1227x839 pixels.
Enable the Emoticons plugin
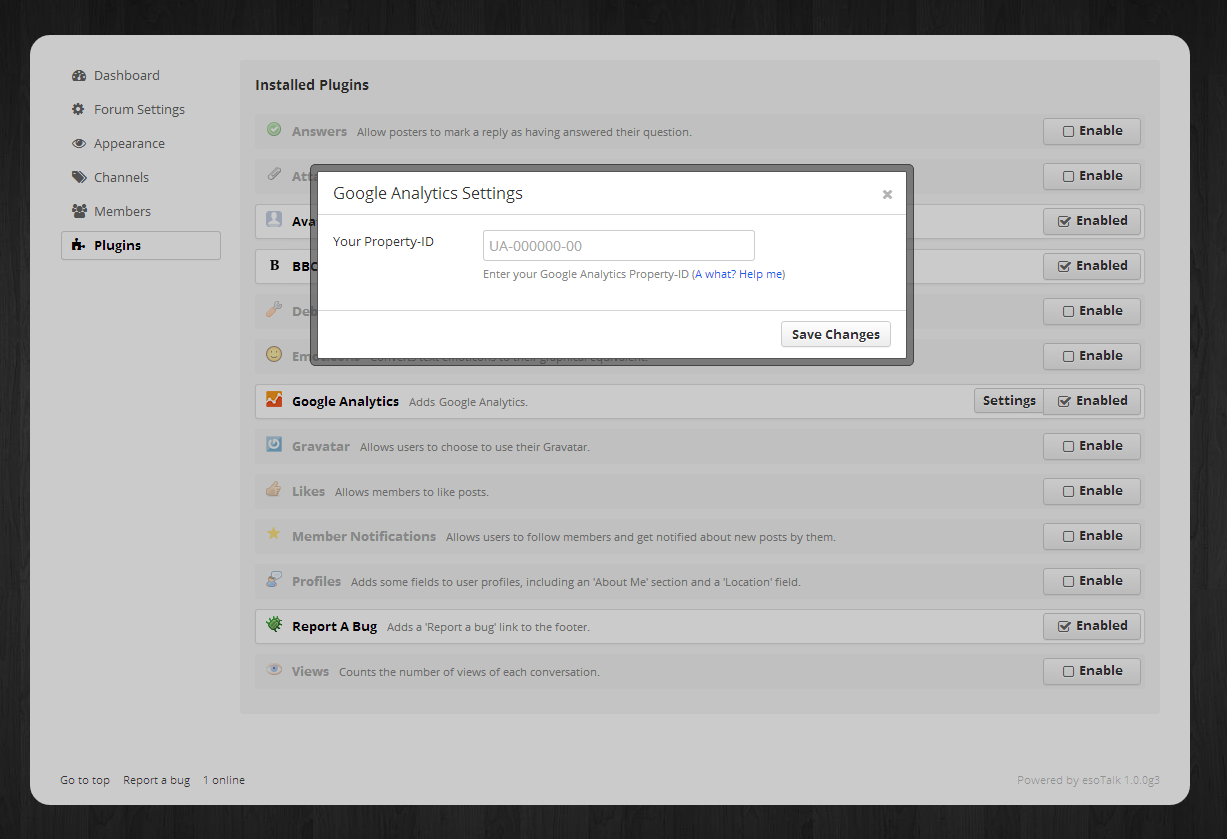pos(1092,356)
